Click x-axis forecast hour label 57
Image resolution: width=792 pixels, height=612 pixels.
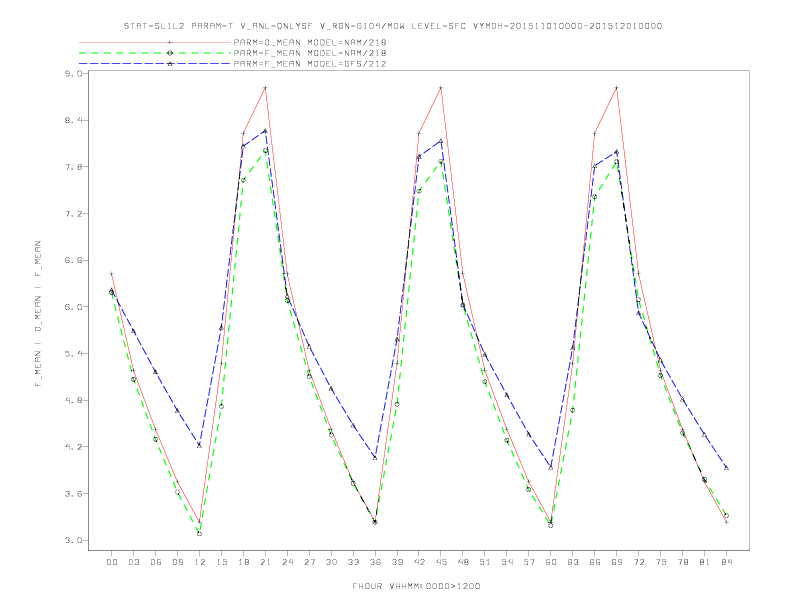[x=529, y=562]
